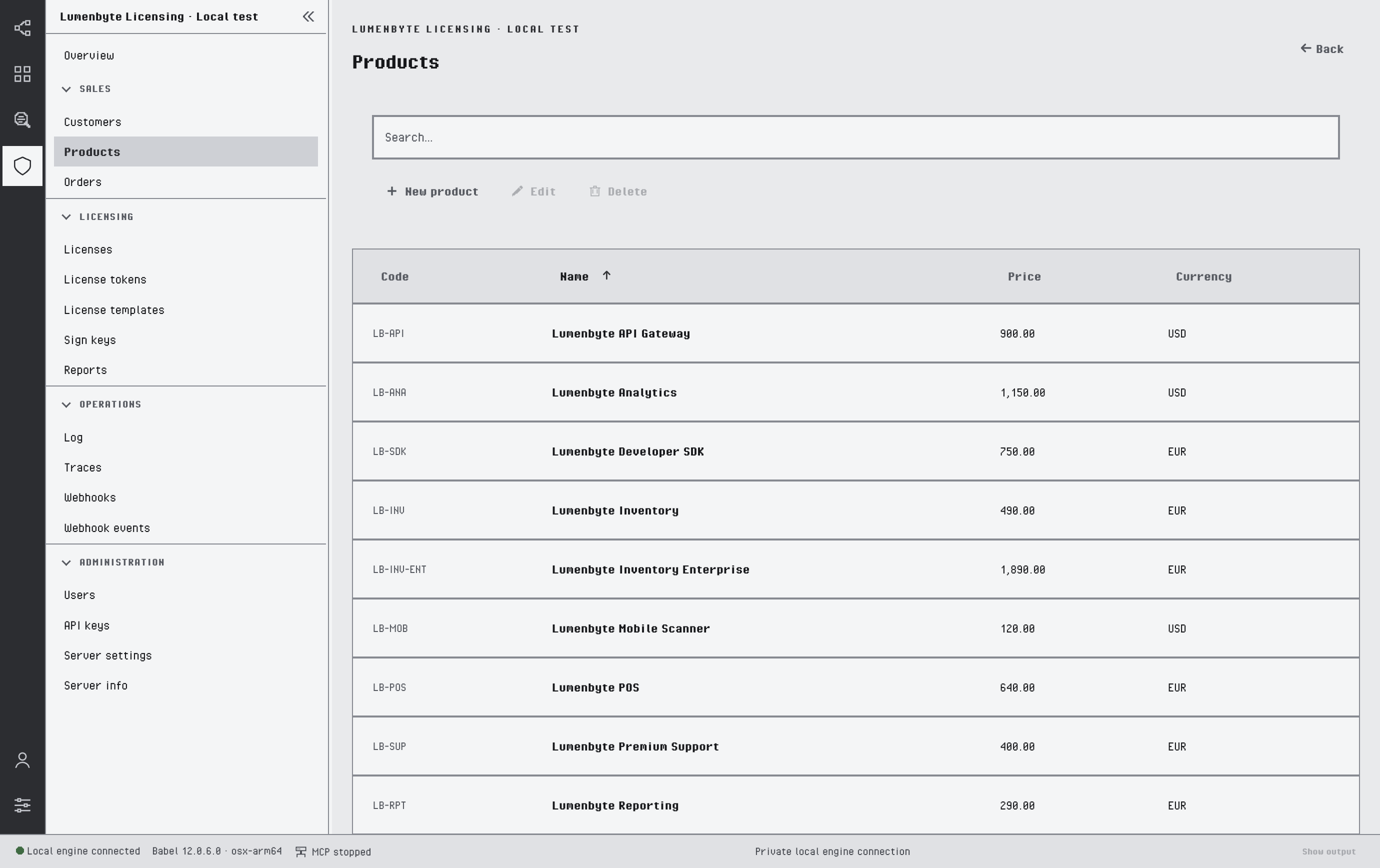
Task: Open Overview in the sidebar
Action: [x=185, y=55]
